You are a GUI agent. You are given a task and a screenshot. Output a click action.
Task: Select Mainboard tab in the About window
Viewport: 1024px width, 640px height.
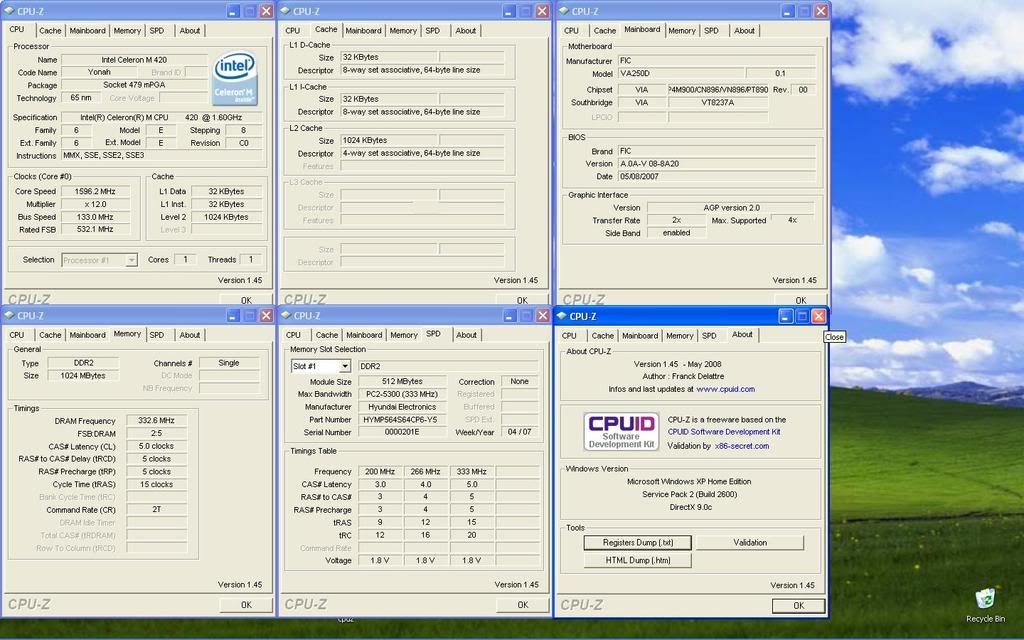tap(639, 336)
